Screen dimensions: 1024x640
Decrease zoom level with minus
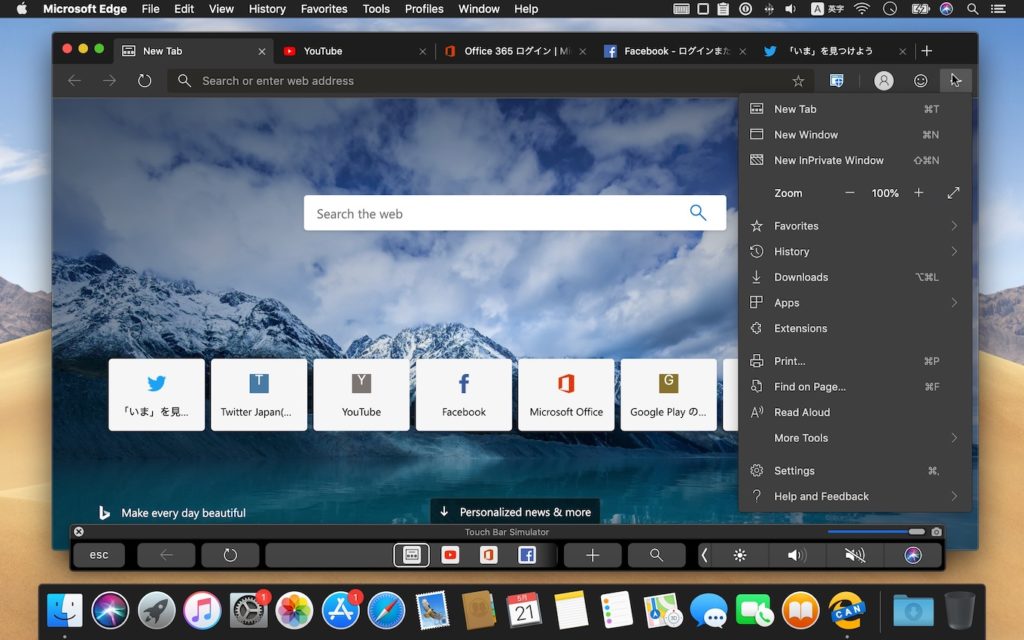850,193
